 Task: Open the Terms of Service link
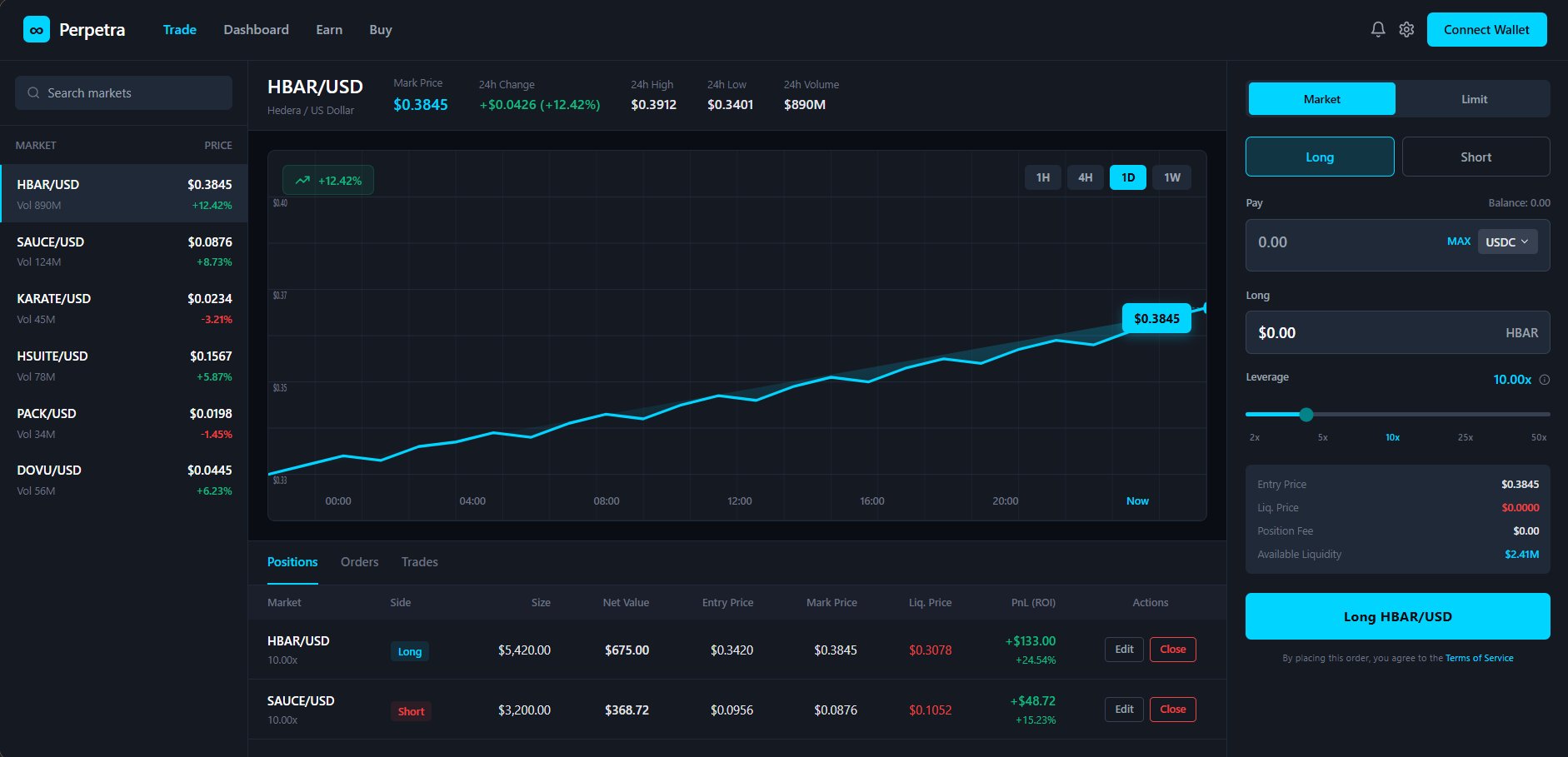tap(1479, 659)
